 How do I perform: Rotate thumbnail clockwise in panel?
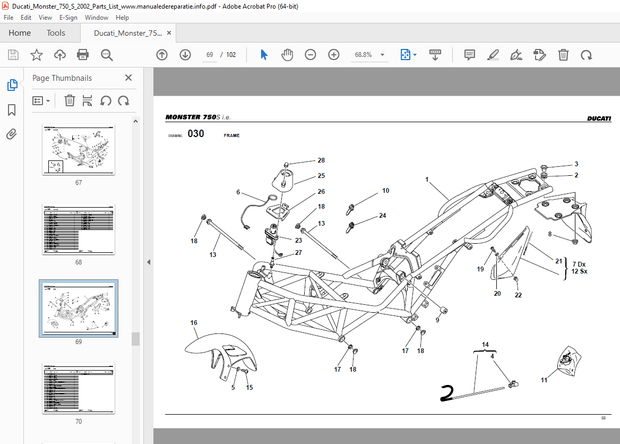(x=123, y=100)
